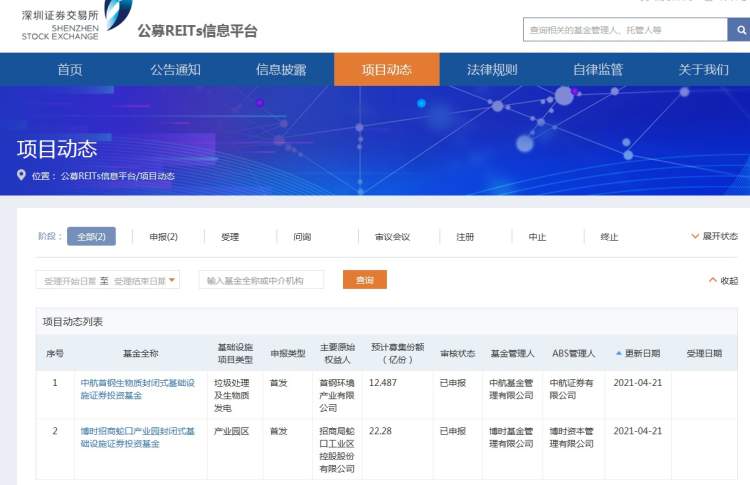Image resolution: width=750 pixels, height=485 pixels.
Task: Filter by 受理 stage
Action: (230, 237)
